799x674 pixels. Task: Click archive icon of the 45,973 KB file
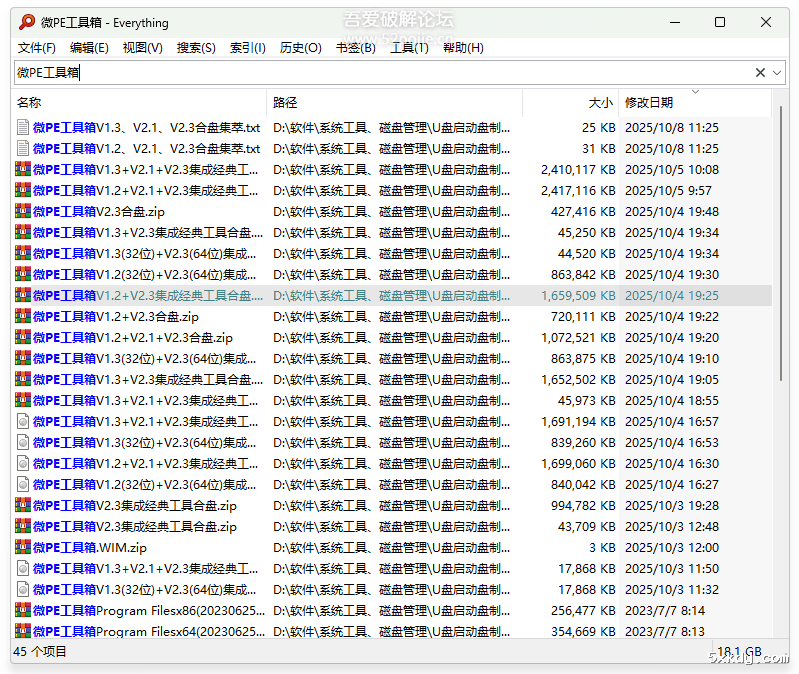click(x=23, y=400)
